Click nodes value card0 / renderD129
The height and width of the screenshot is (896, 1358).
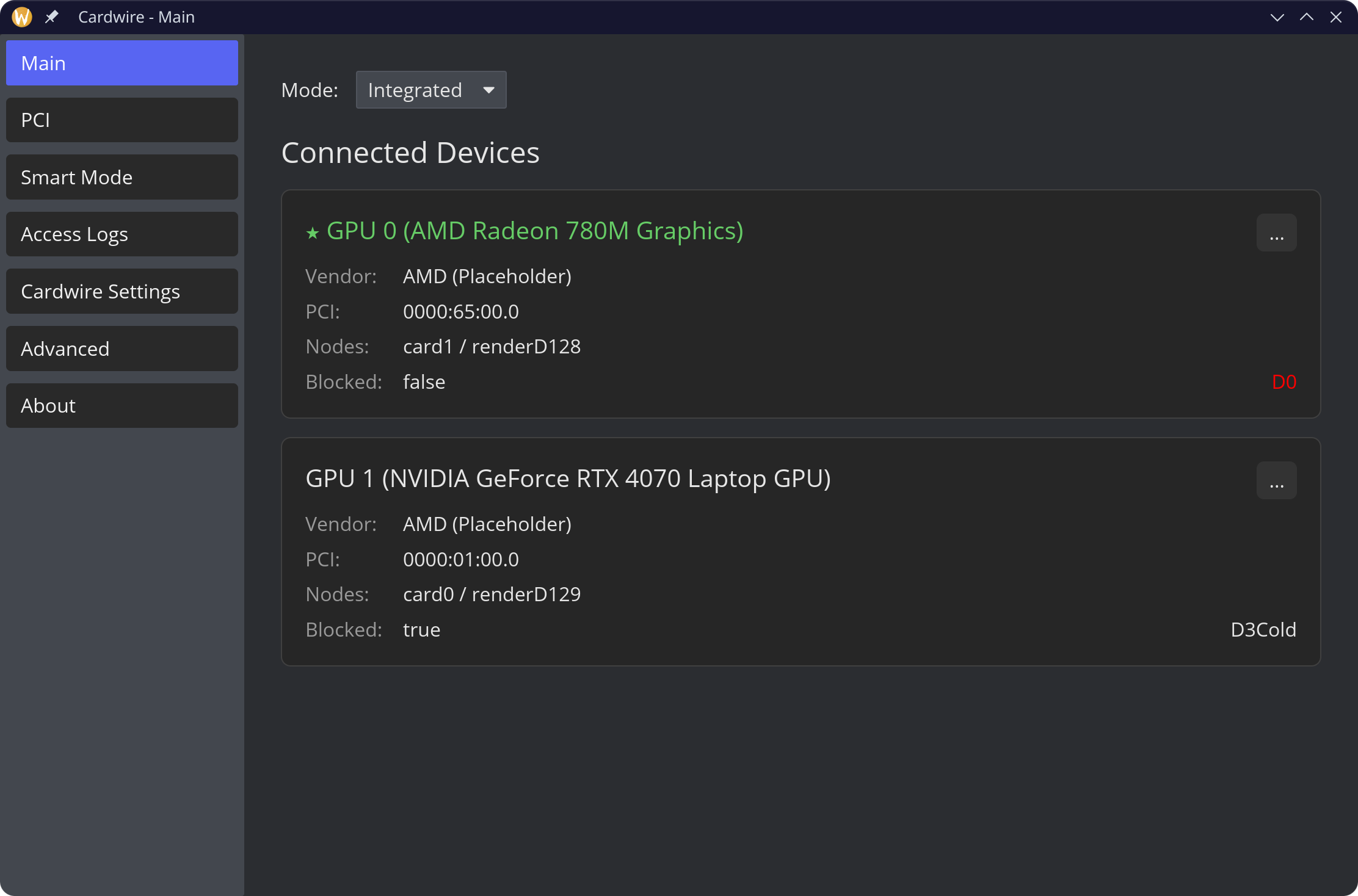point(492,594)
